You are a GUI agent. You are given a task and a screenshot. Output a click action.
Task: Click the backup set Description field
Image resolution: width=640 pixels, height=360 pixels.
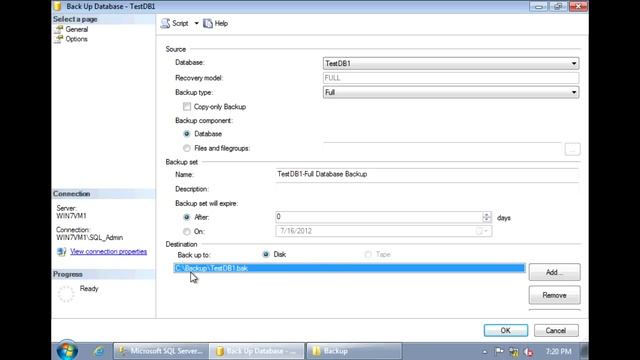point(427,189)
